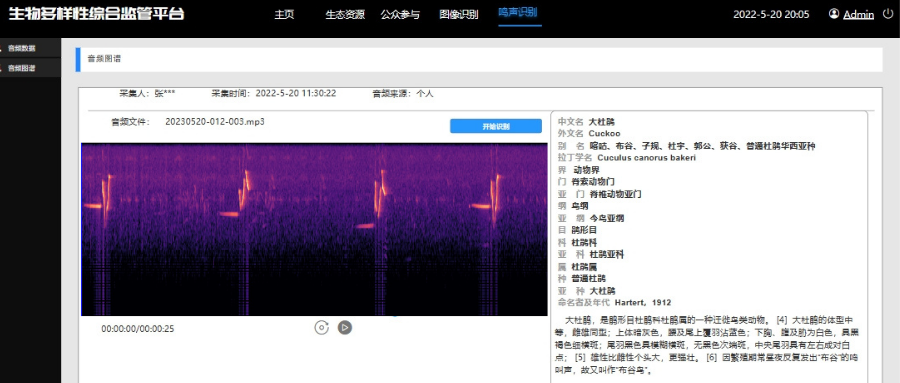Click the collection time 2022-5-20 11:30:22

[296, 93]
